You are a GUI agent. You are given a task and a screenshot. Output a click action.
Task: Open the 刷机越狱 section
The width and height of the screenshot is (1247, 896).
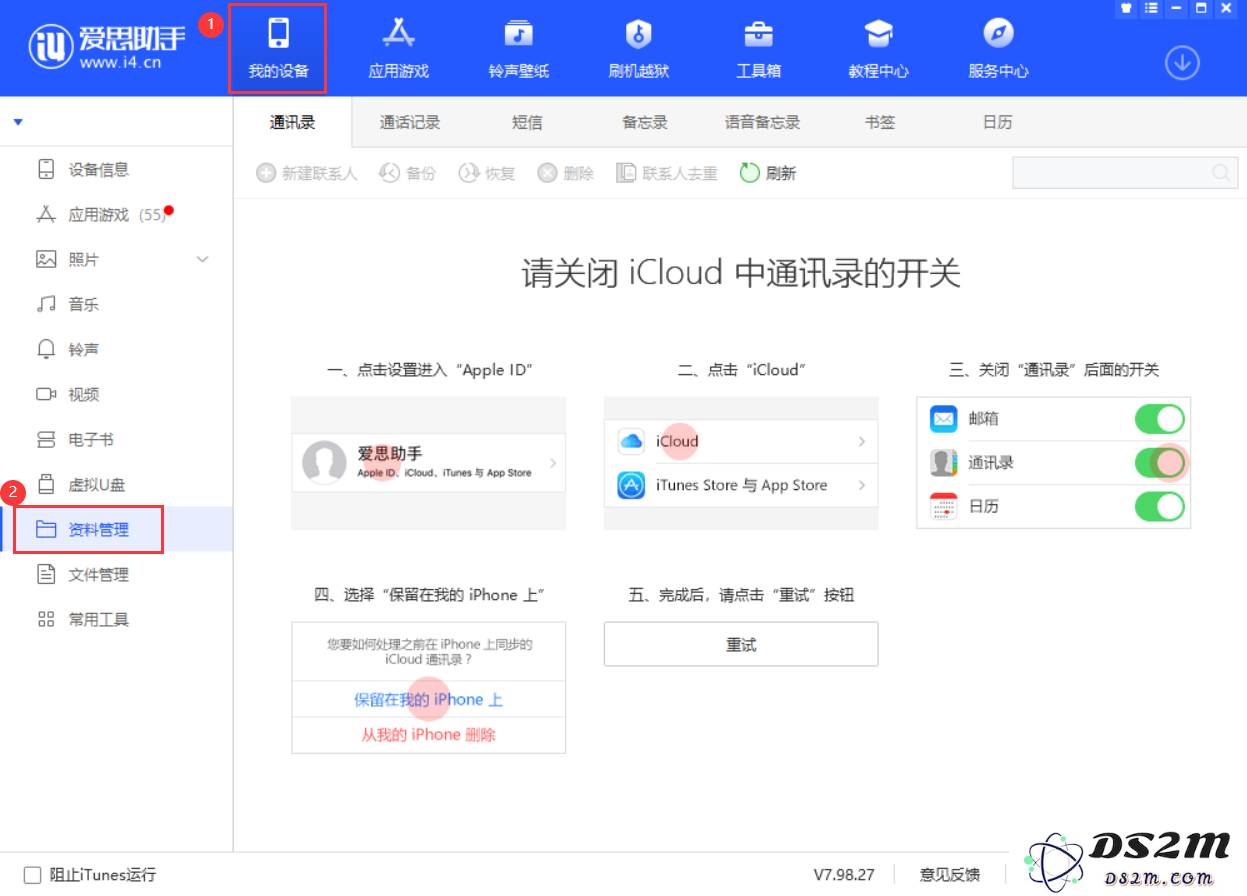[x=638, y=48]
